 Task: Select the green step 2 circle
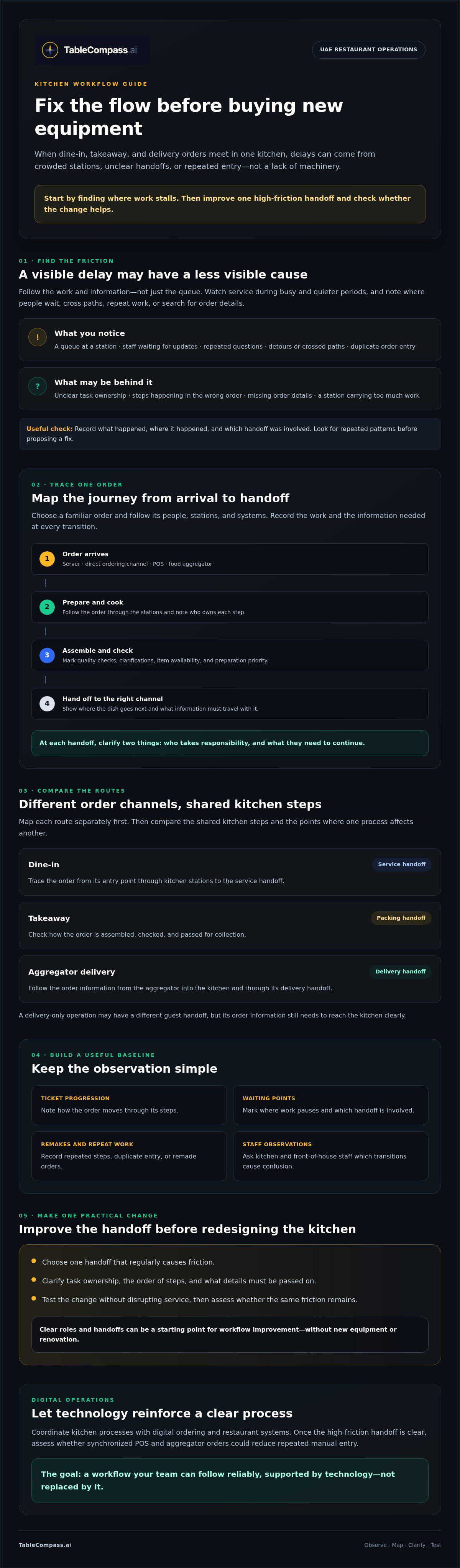click(x=47, y=607)
